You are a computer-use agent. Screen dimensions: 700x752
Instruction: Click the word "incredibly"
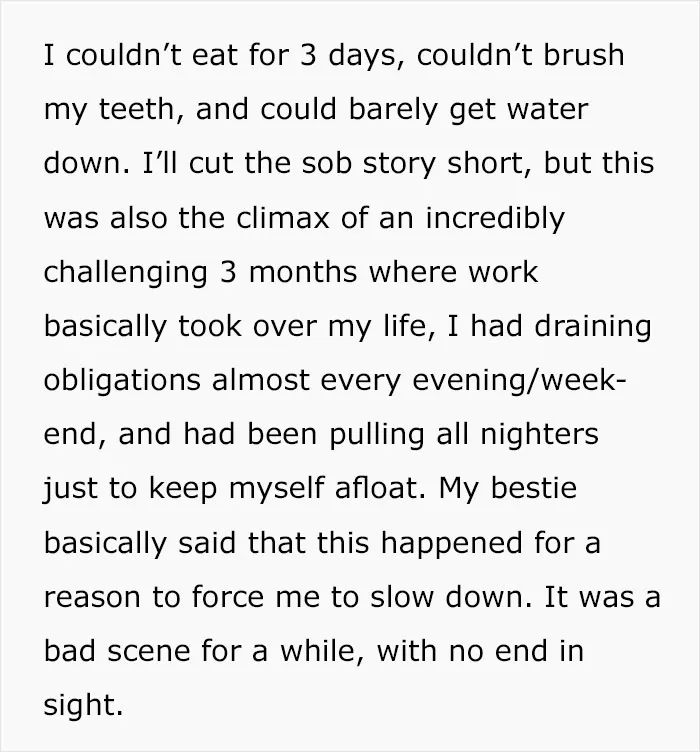tap(495, 220)
